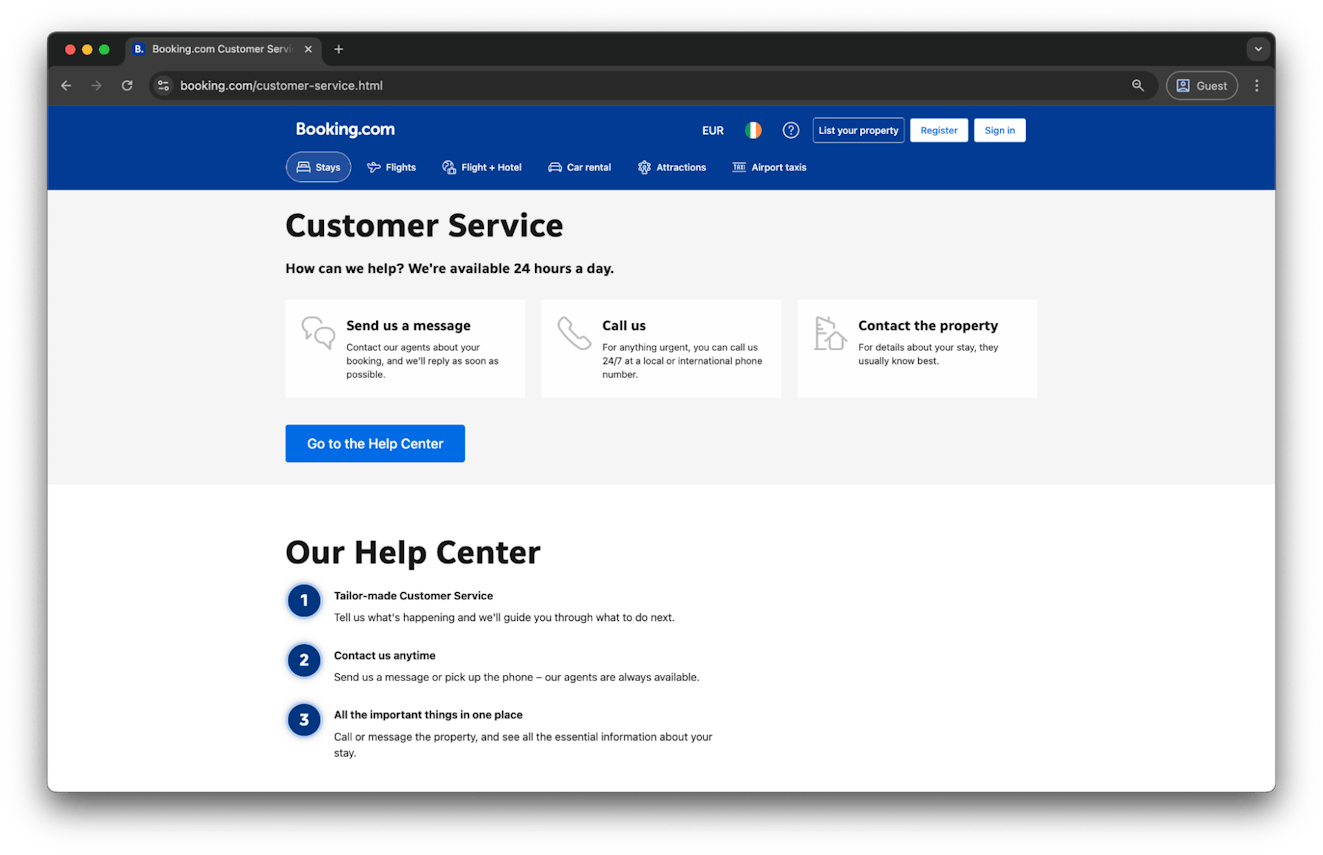
Task: Open the Send us a message card
Action: point(405,349)
